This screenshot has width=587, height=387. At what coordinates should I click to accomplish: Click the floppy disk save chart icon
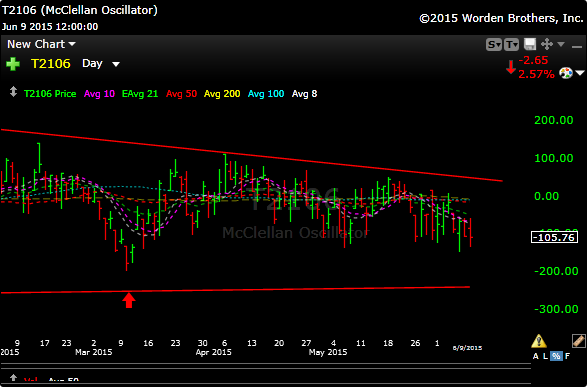pos(530,44)
